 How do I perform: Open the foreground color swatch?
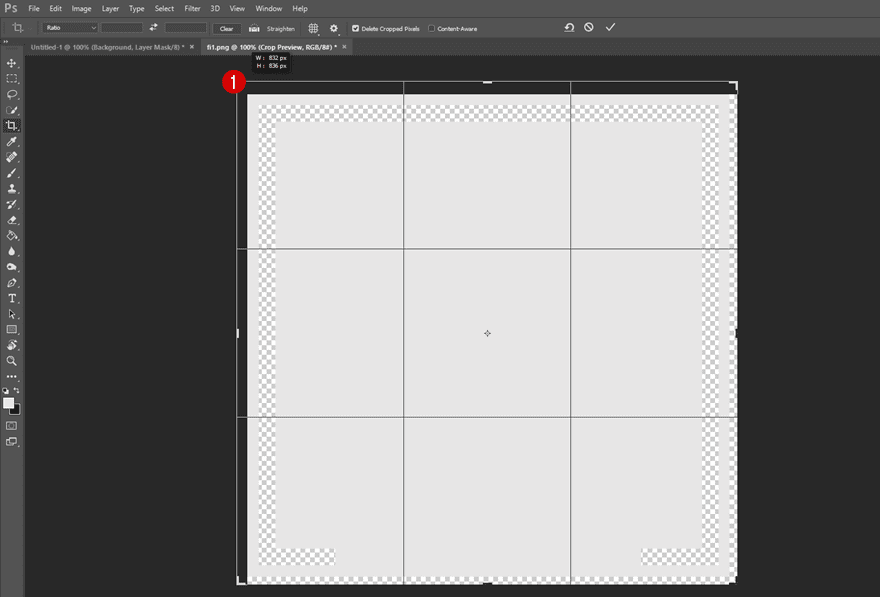8,403
